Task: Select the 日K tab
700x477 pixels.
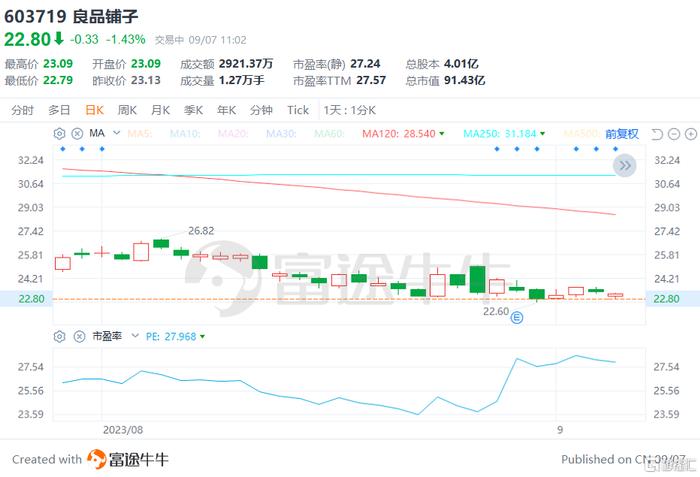Action: point(94,110)
